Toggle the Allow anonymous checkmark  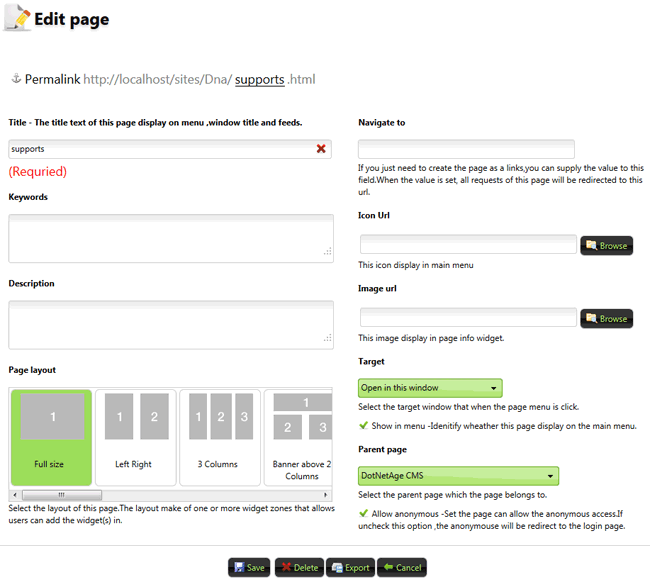pos(364,513)
